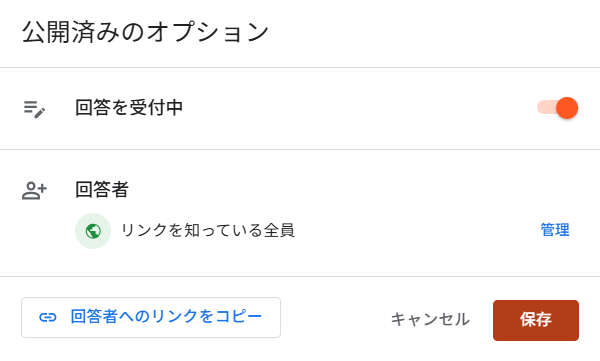Click the 公開済みのオプション dialog title
This screenshot has height=361, width=600.
click(145, 32)
